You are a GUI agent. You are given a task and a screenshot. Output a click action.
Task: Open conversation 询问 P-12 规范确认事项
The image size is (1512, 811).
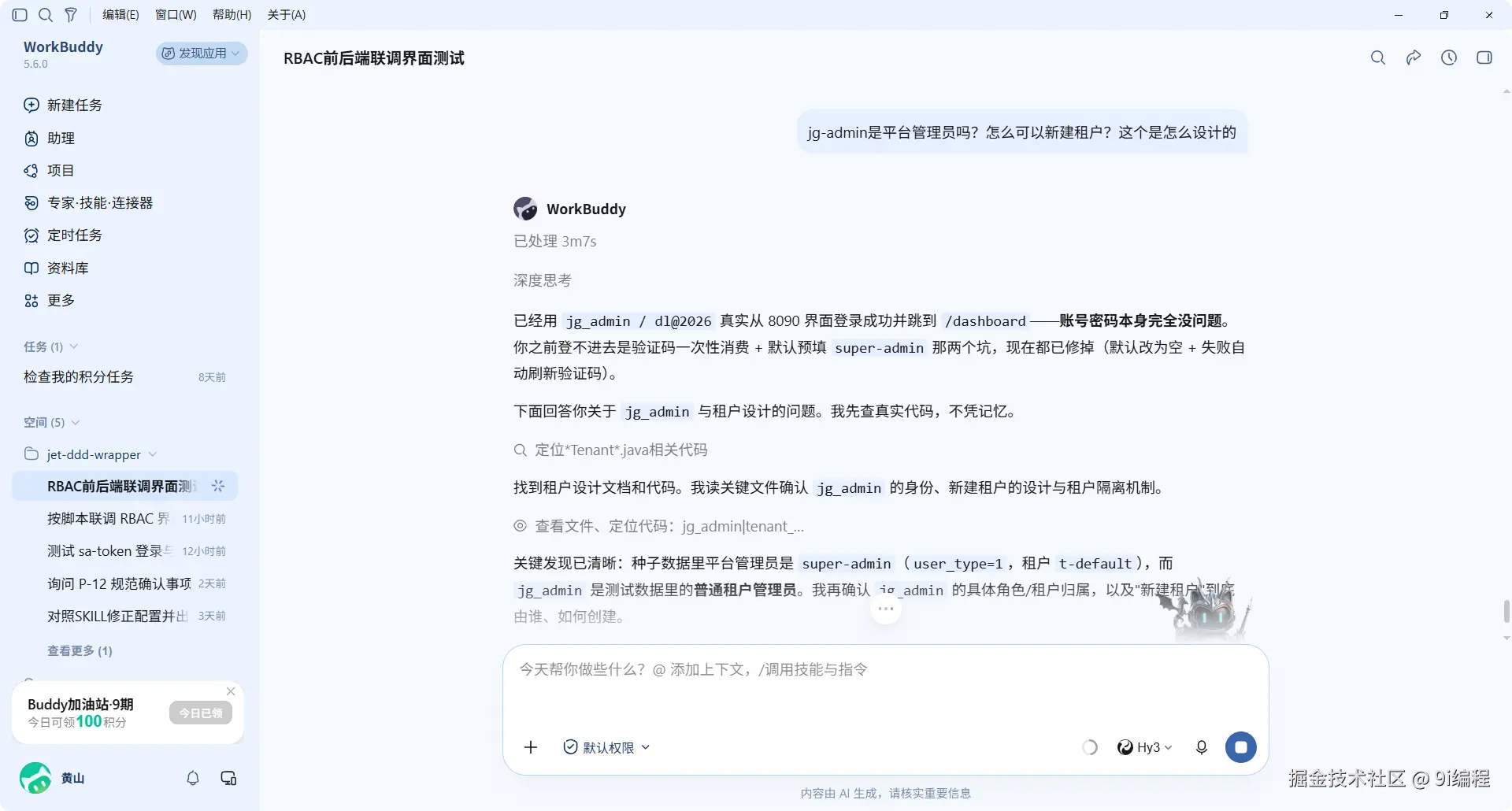pos(124,583)
